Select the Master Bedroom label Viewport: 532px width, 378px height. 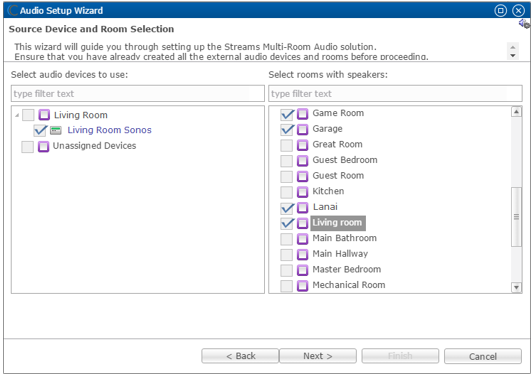(346, 269)
